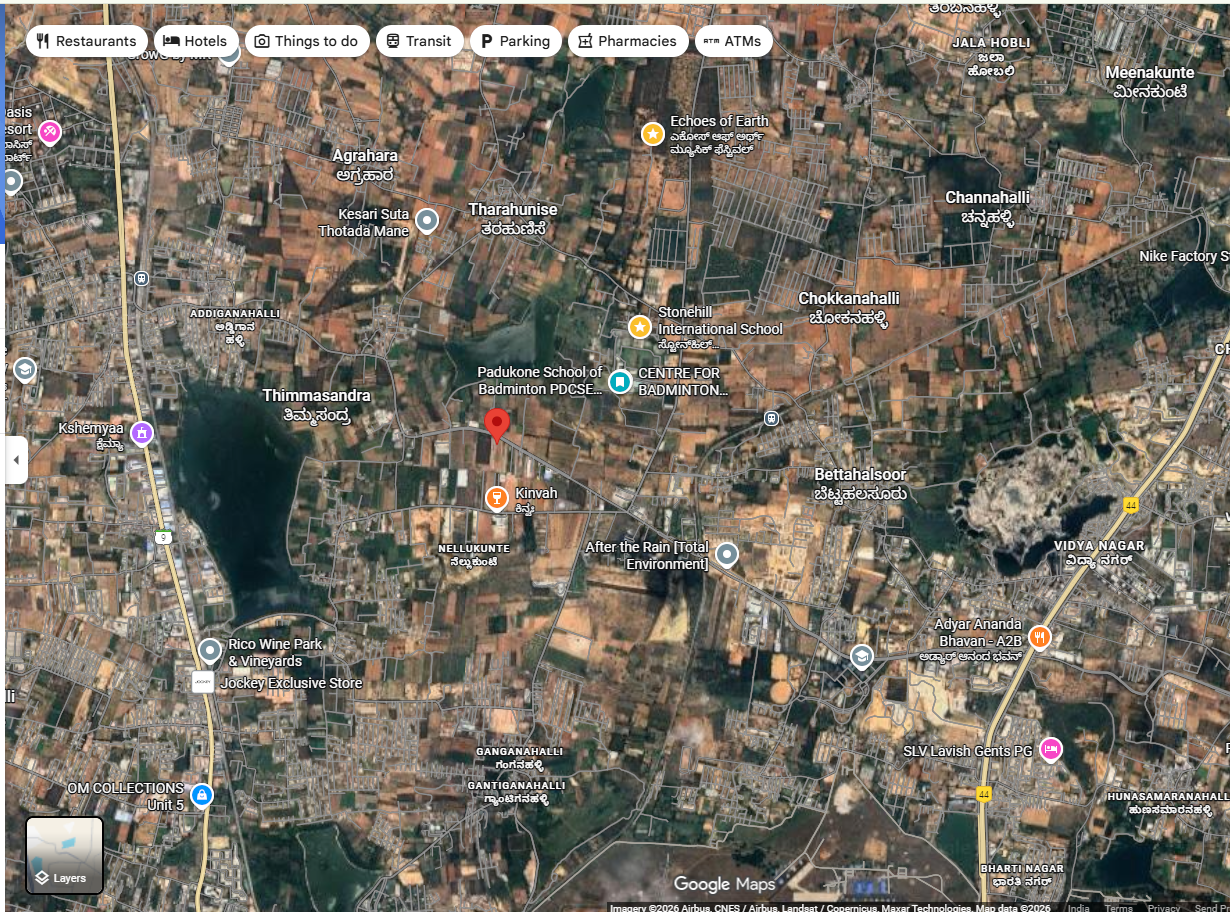
Task: Click the Adyar Ananda Bhavan restaurant icon
Action: (x=1040, y=636)
